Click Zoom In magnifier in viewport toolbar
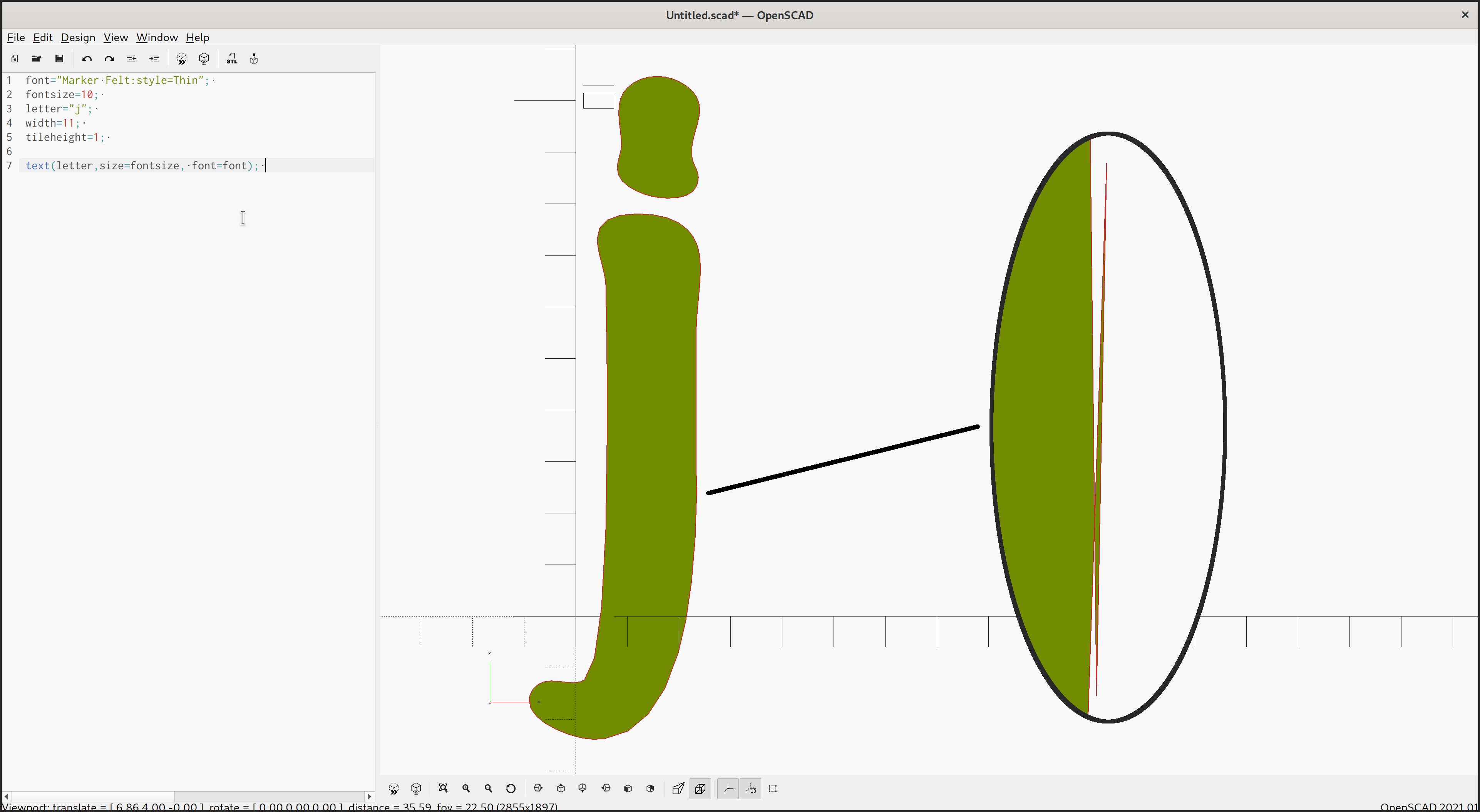This screenshot has width=1480, height=812. [466, 789]
